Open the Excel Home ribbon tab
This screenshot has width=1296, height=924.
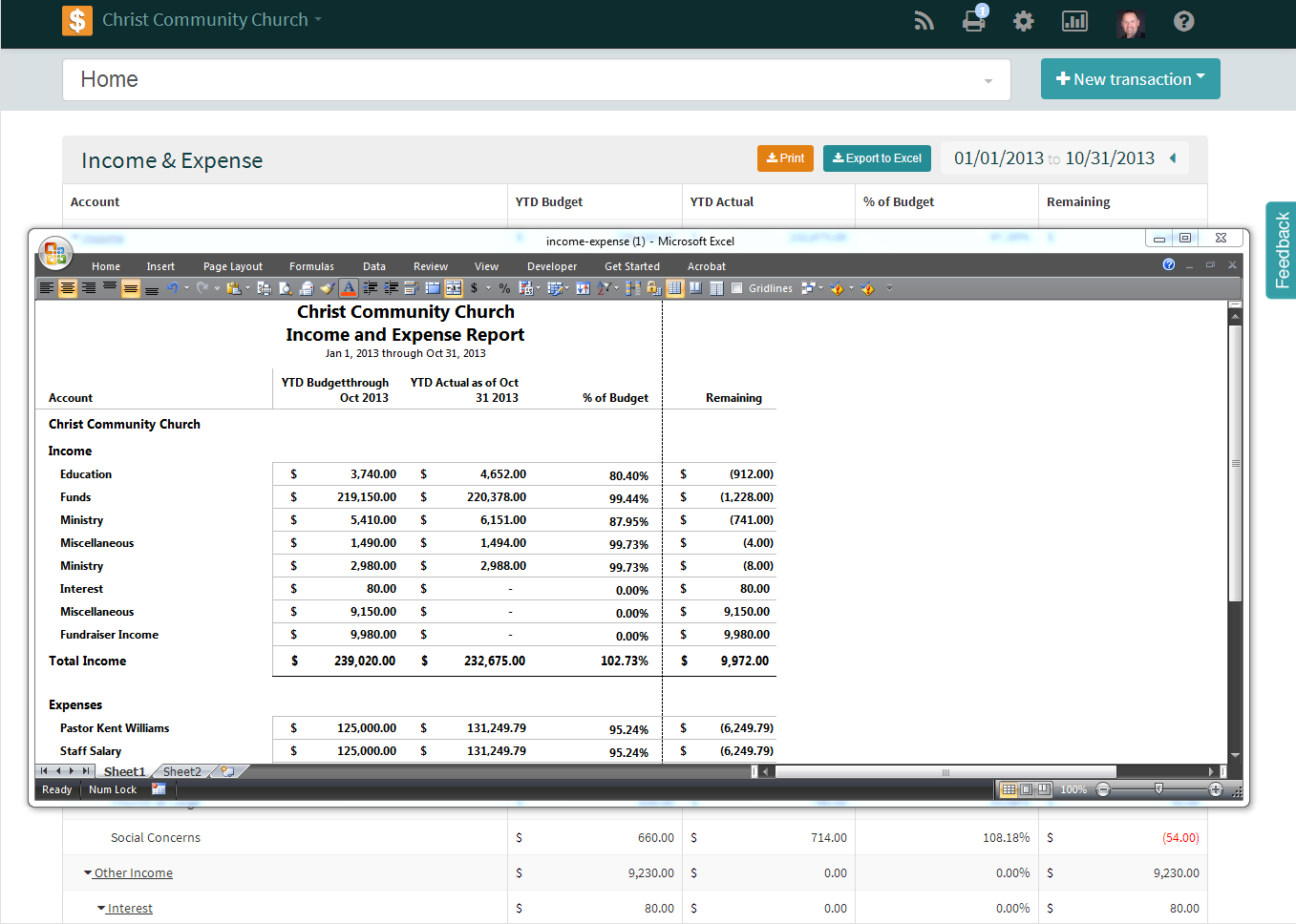[x=106, y=266]
